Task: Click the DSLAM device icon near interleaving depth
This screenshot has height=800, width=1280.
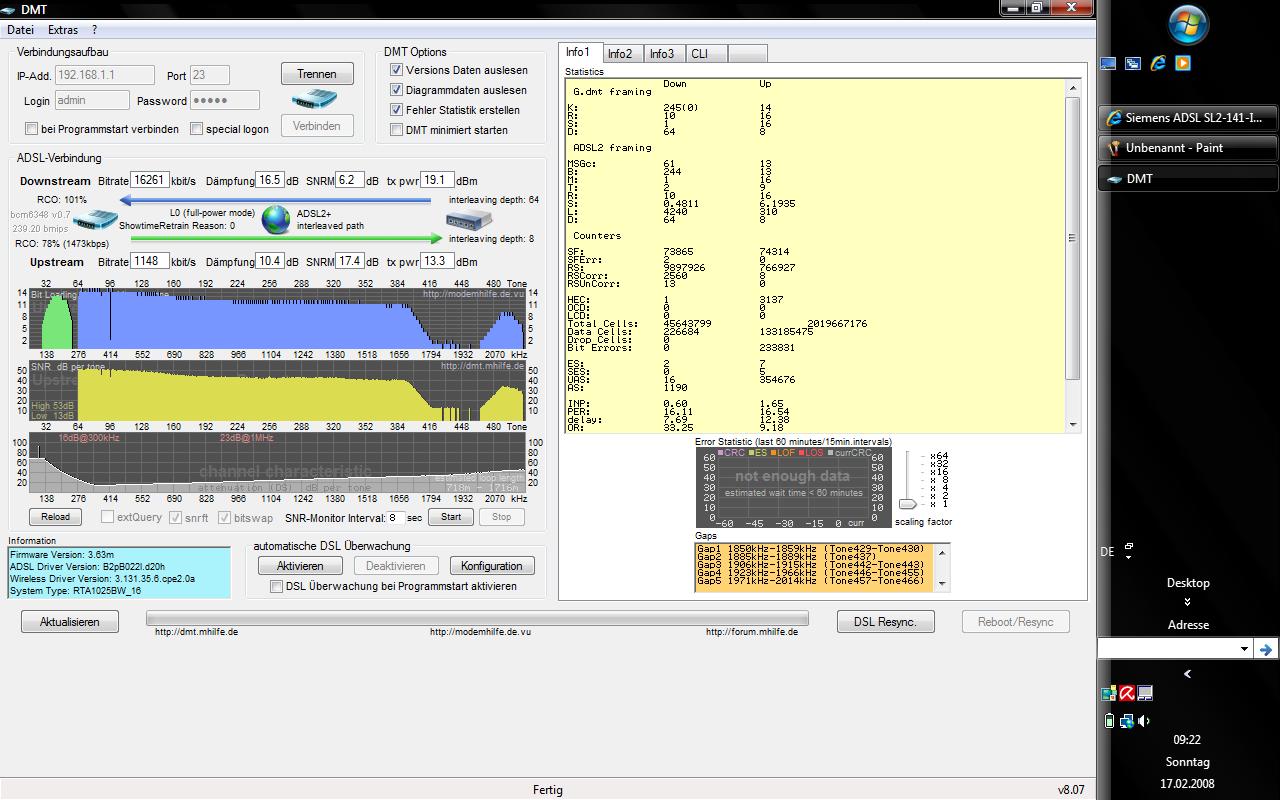Action: 469,219
